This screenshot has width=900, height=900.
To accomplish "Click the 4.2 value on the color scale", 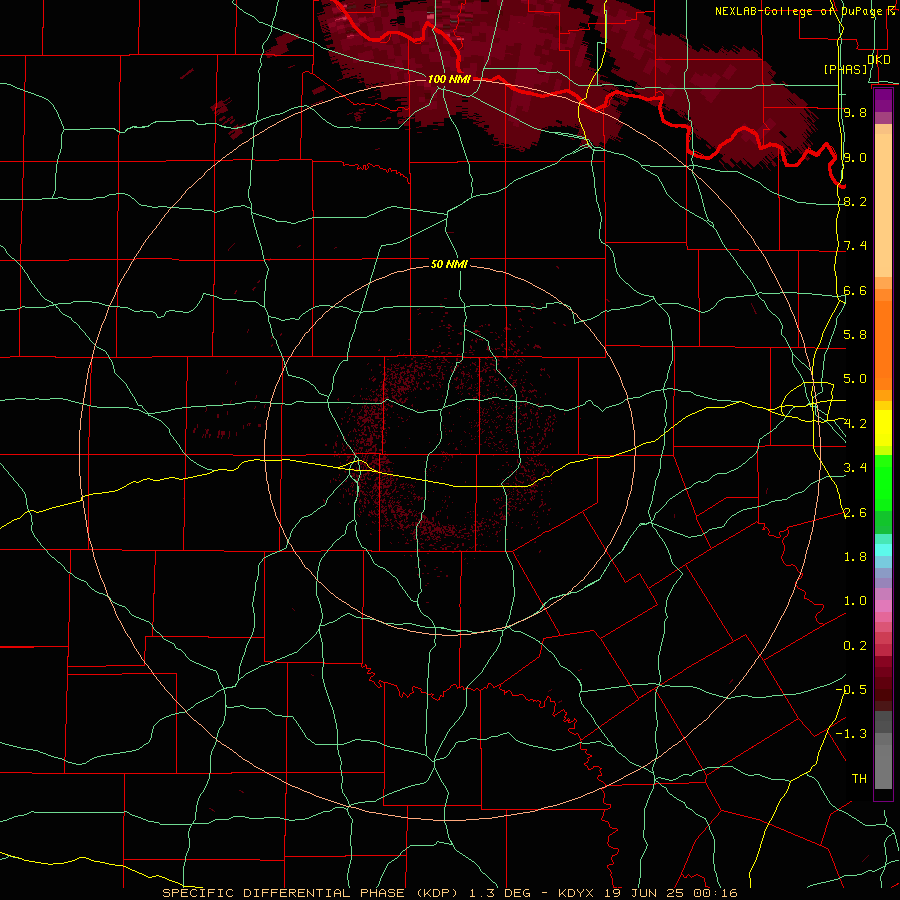I will pyautogui.click(x=855, y=424).
